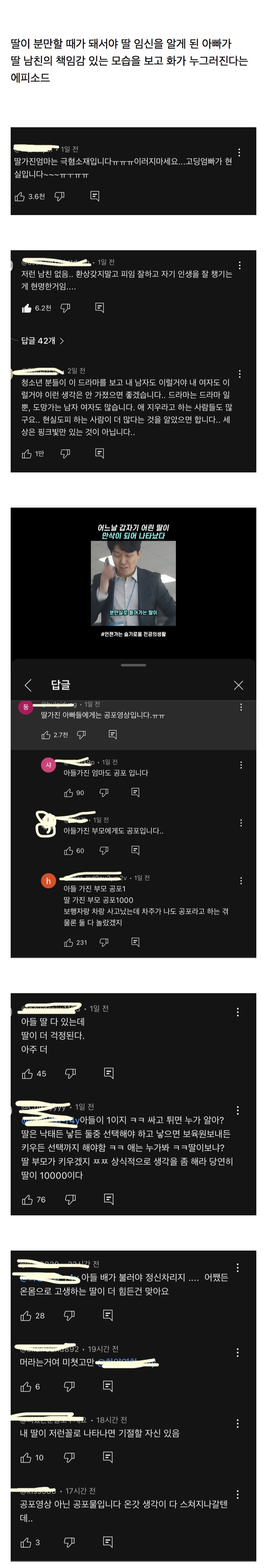This screenshot has width=267, height=1568.
Task: Open more options on 환상갖지말고 comment
Action: (x=240, y=266)
